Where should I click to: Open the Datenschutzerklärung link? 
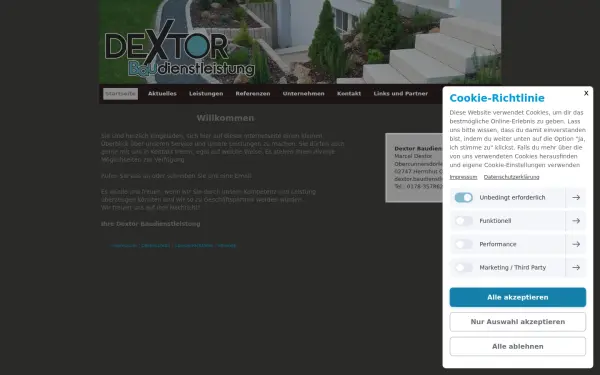(x=511, y=177)
